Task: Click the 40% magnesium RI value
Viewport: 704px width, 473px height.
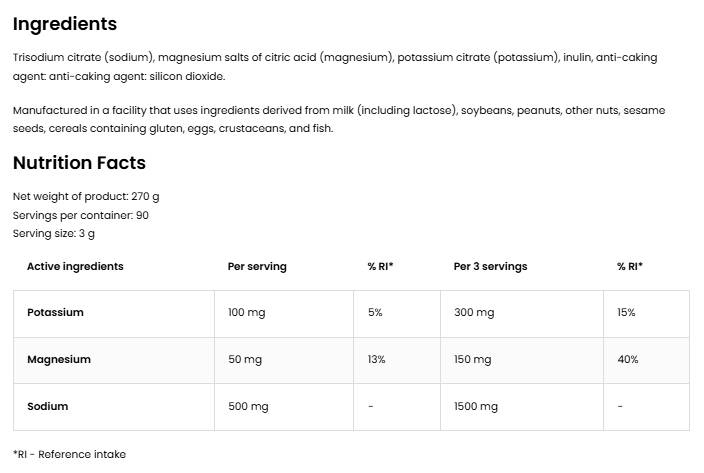Action: pos(628,360)
